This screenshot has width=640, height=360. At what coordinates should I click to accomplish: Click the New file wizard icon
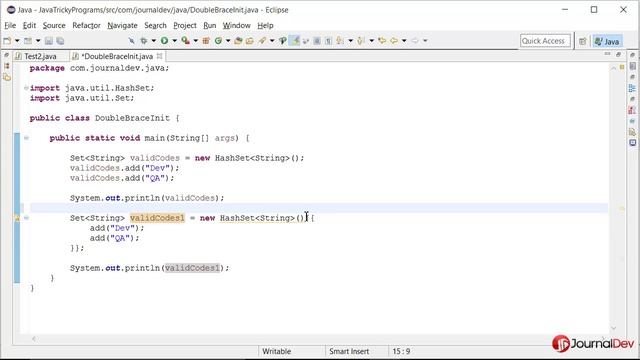point(7,41)
